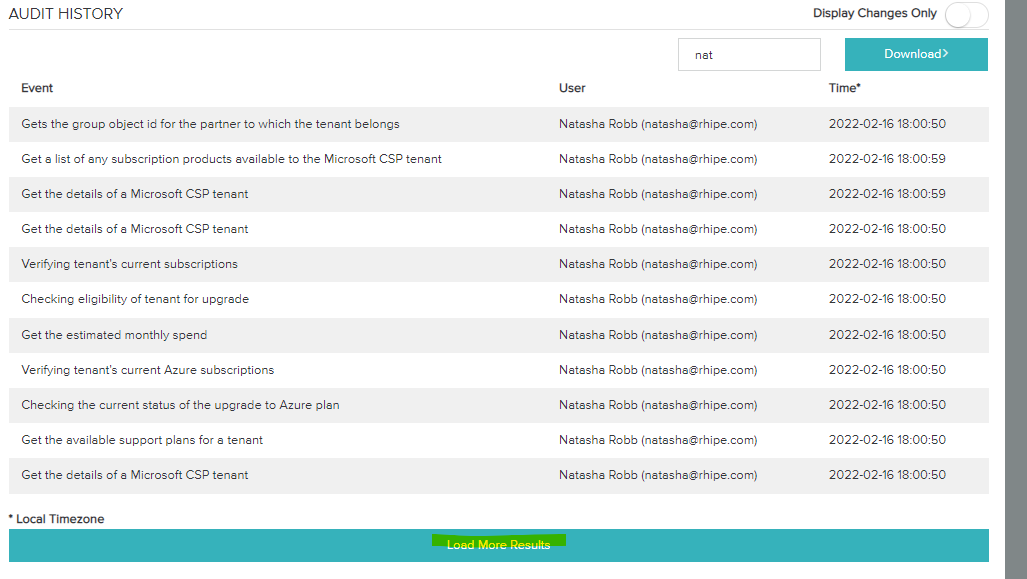1027x579 pixels.
Task: Click Load More Results
Action: coord(498,544)
